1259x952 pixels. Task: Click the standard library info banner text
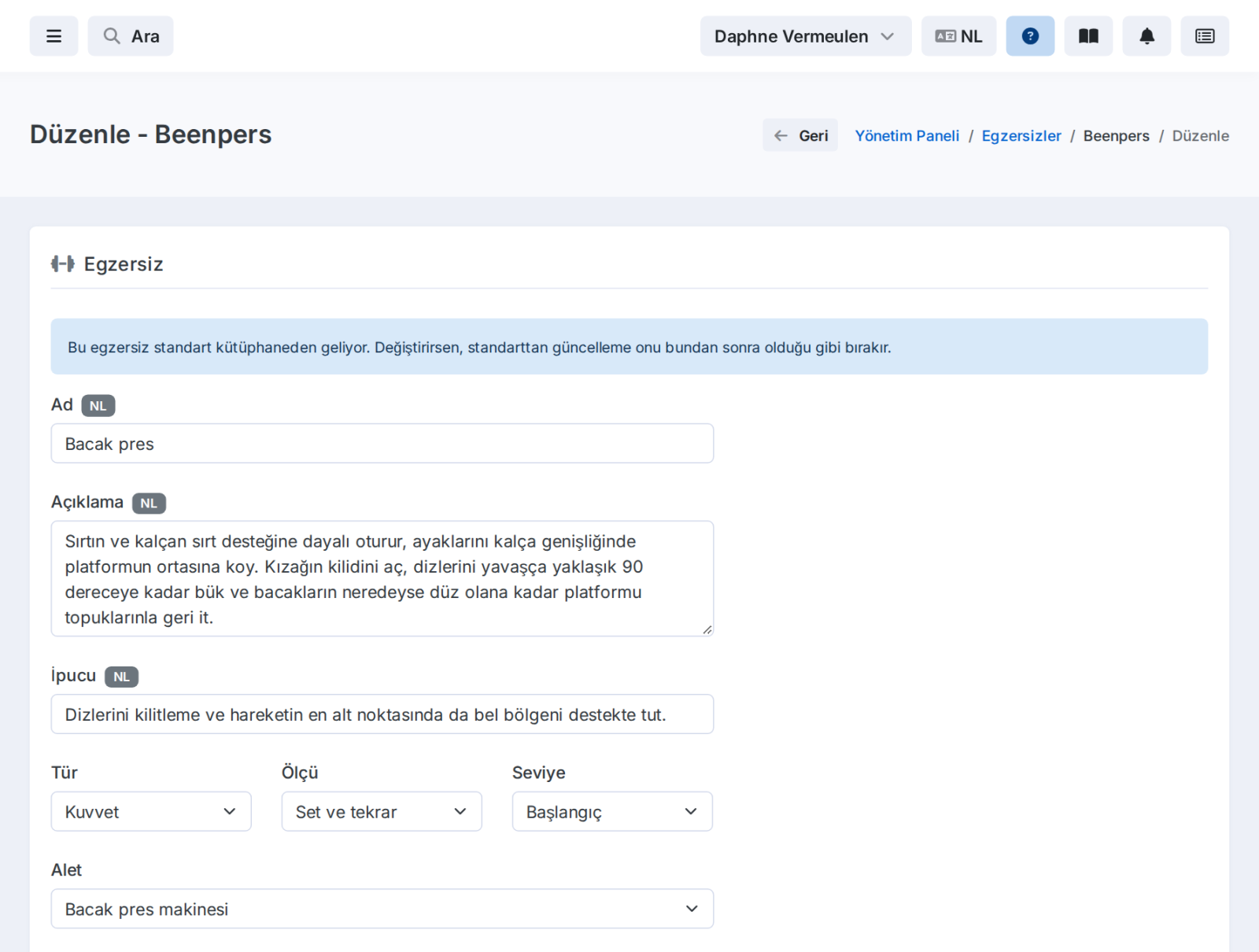click(479, 347)
